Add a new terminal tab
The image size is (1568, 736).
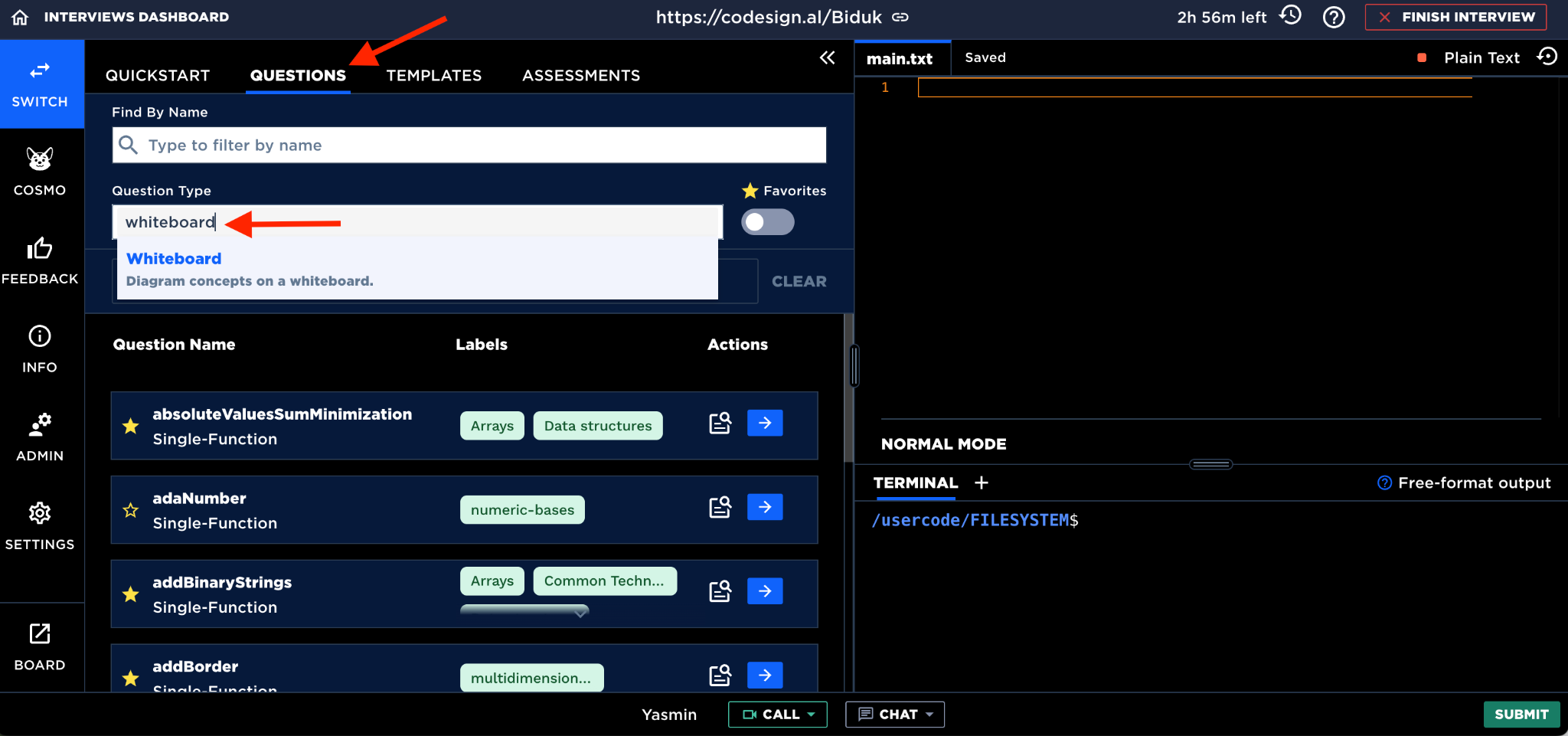[982, 482]
